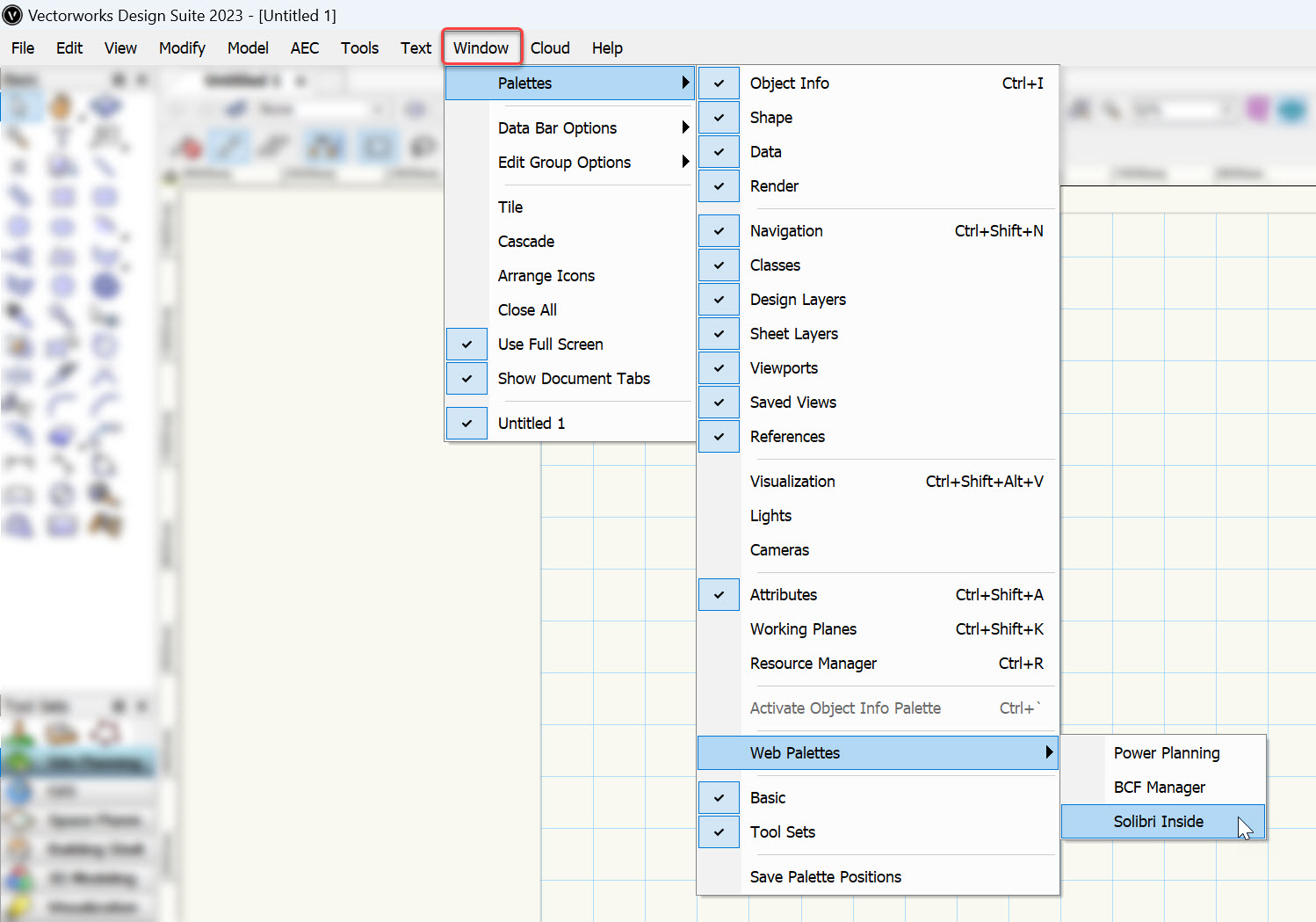Expand the Web Palettes submenu
This screenshot has width=1316, height=922.
pyautogui.click(x=879, y=753)
